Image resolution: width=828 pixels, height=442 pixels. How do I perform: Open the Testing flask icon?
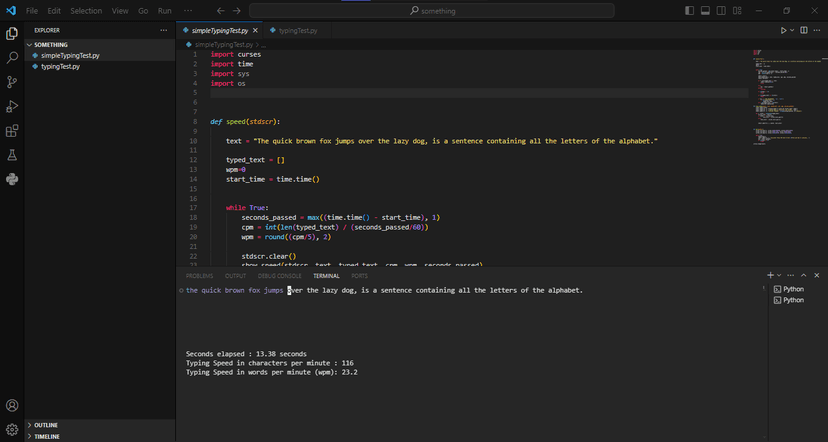[12, 155]
